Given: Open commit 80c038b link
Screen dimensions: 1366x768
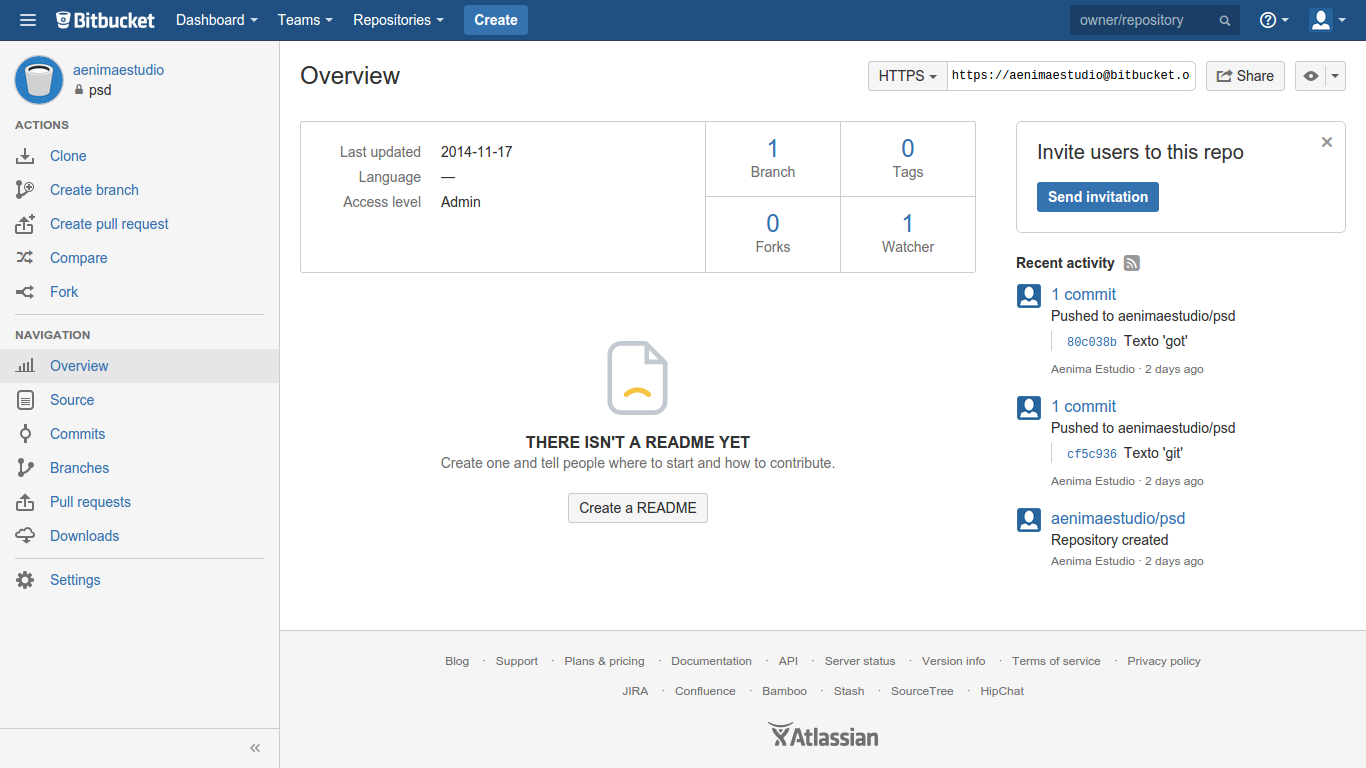Looking at the screenshot, I should 1091,342.
